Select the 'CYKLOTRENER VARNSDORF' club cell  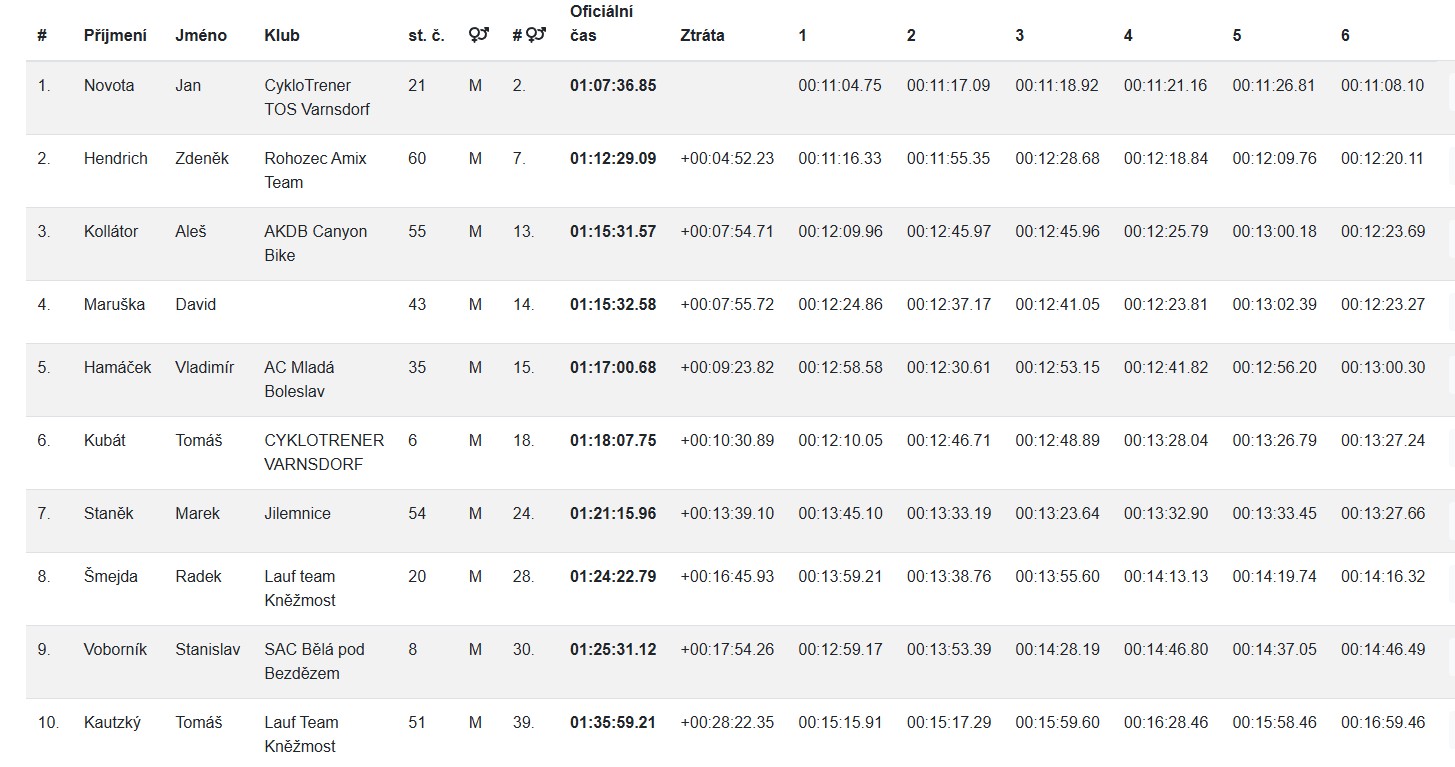324,452
